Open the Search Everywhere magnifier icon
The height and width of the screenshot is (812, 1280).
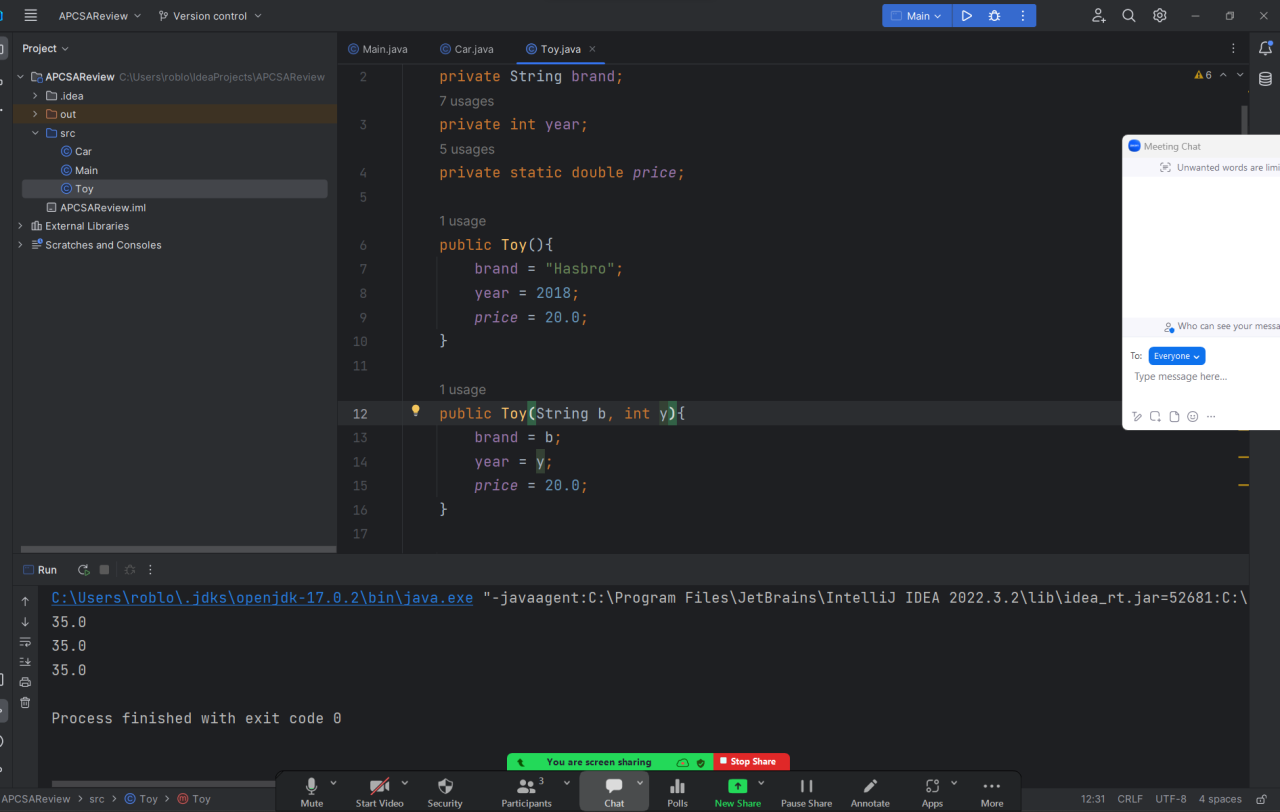(x=1129, y=16)
